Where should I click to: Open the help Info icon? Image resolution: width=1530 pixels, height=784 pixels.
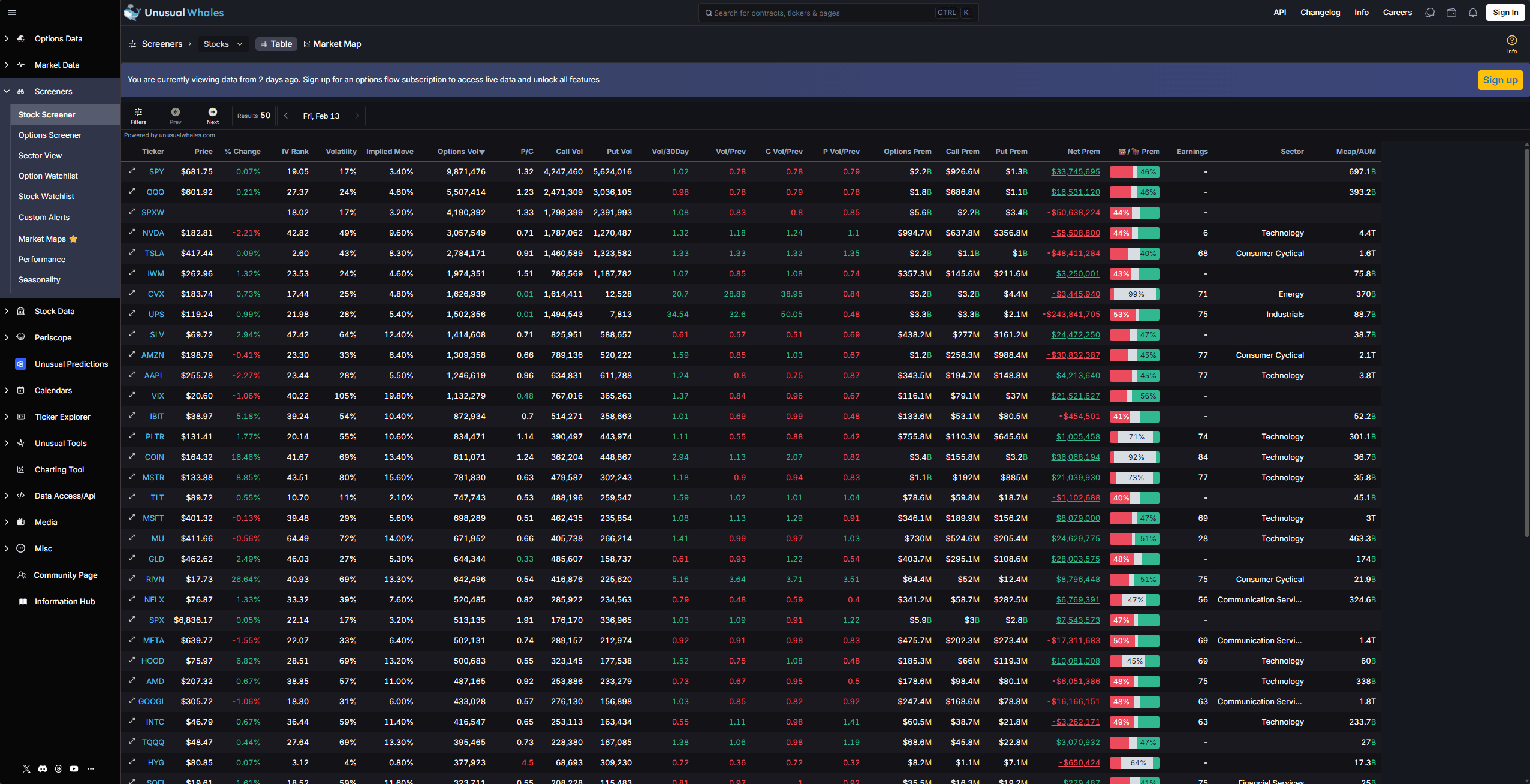(x=1511, y=41)
